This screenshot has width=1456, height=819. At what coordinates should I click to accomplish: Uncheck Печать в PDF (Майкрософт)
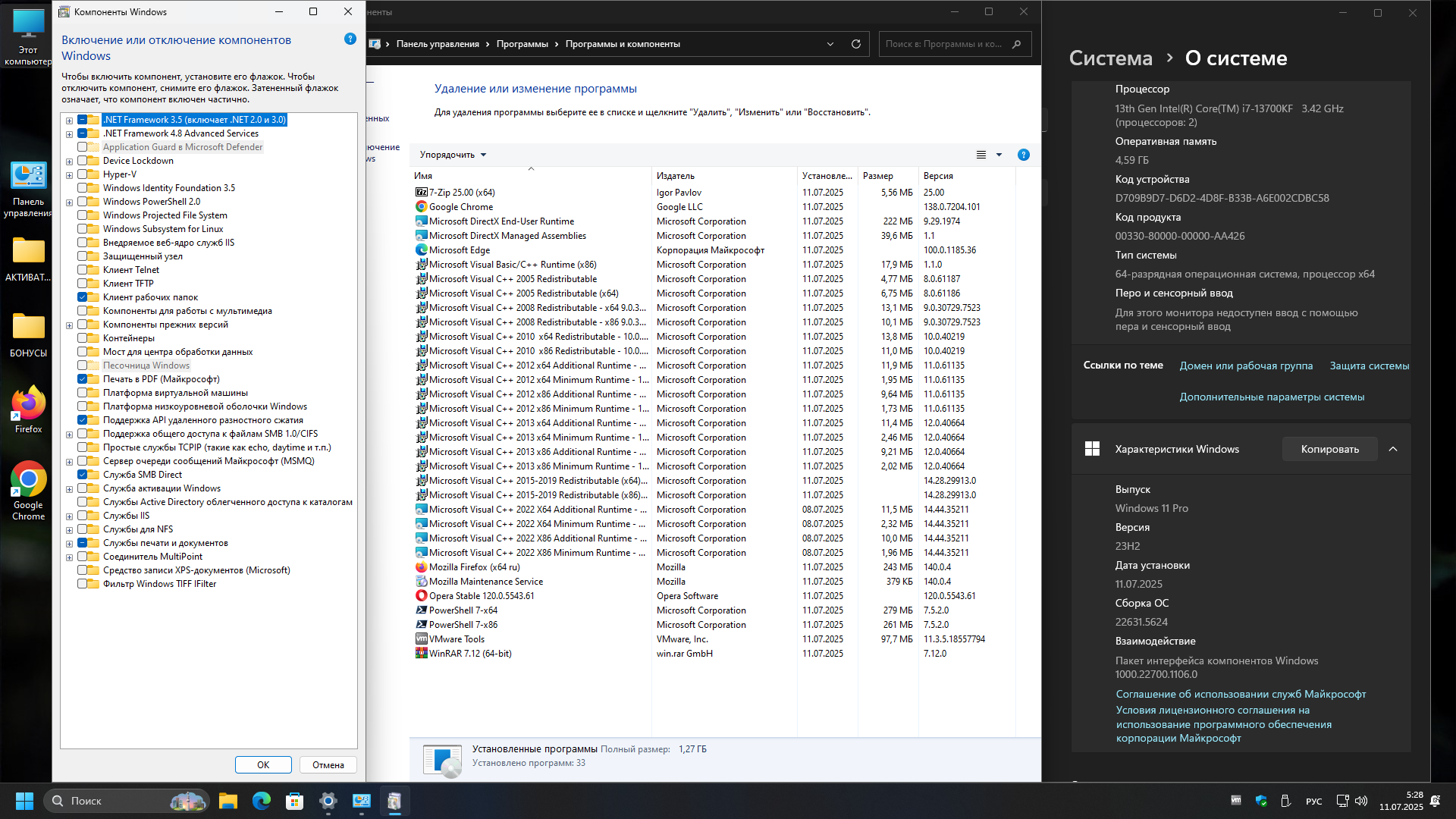click(82, 379)
